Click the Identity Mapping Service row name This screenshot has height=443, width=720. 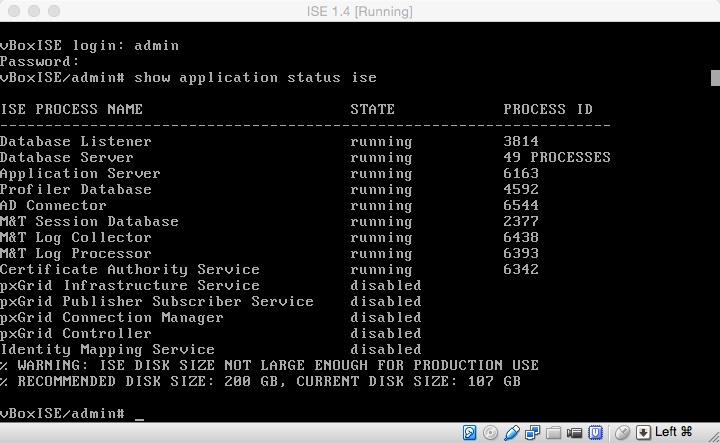click(x=107, y=350)
